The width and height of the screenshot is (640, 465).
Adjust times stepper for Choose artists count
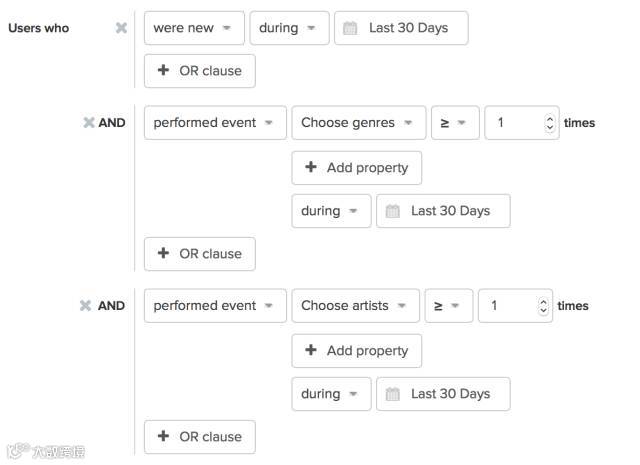pos(543,306)
